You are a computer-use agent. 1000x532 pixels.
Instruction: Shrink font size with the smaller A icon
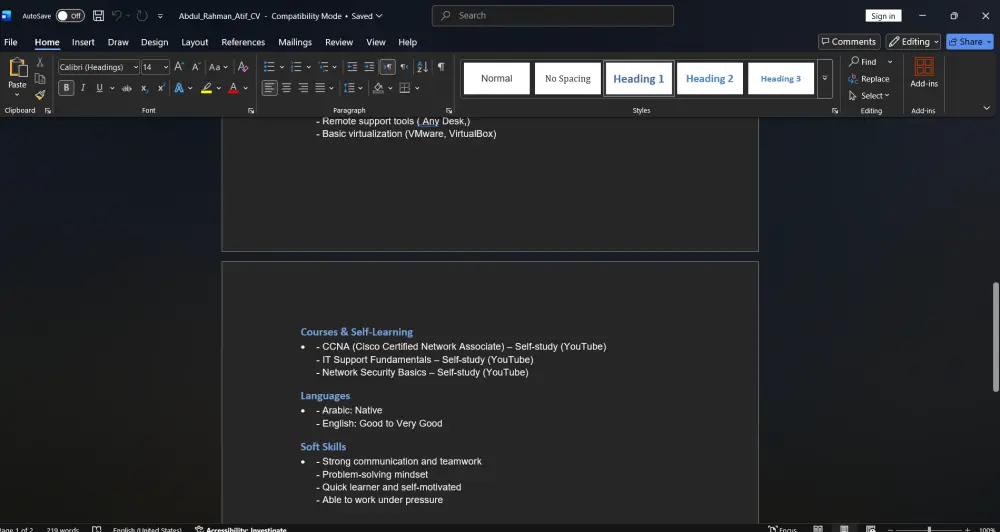[196, 67]
